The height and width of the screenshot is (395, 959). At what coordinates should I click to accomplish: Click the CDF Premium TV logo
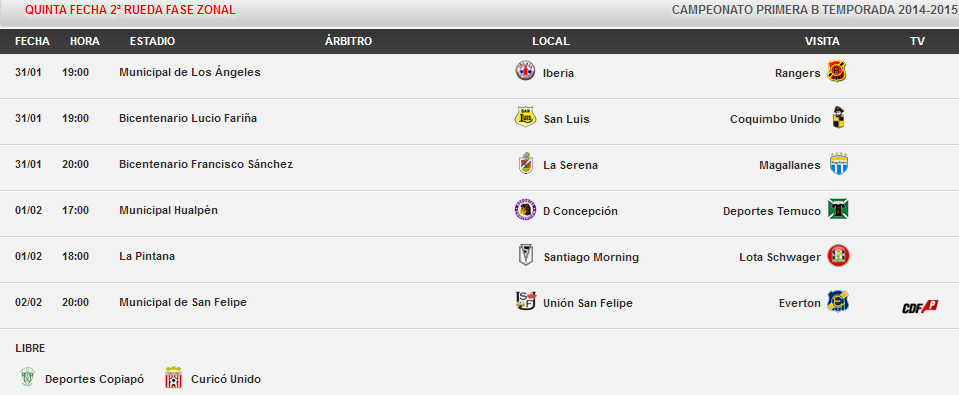point(920,307)
